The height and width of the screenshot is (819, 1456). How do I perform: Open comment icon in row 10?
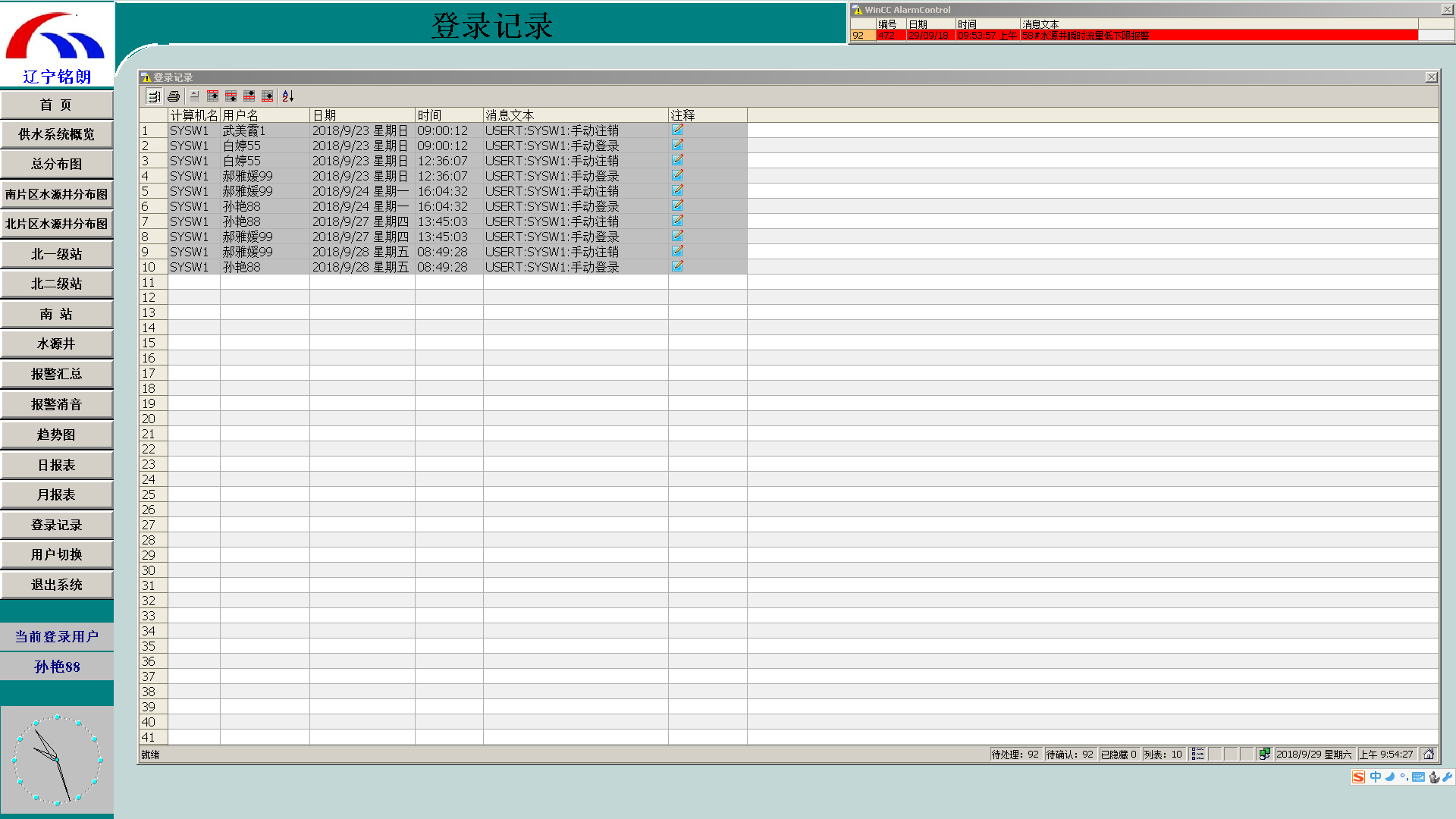677,266
